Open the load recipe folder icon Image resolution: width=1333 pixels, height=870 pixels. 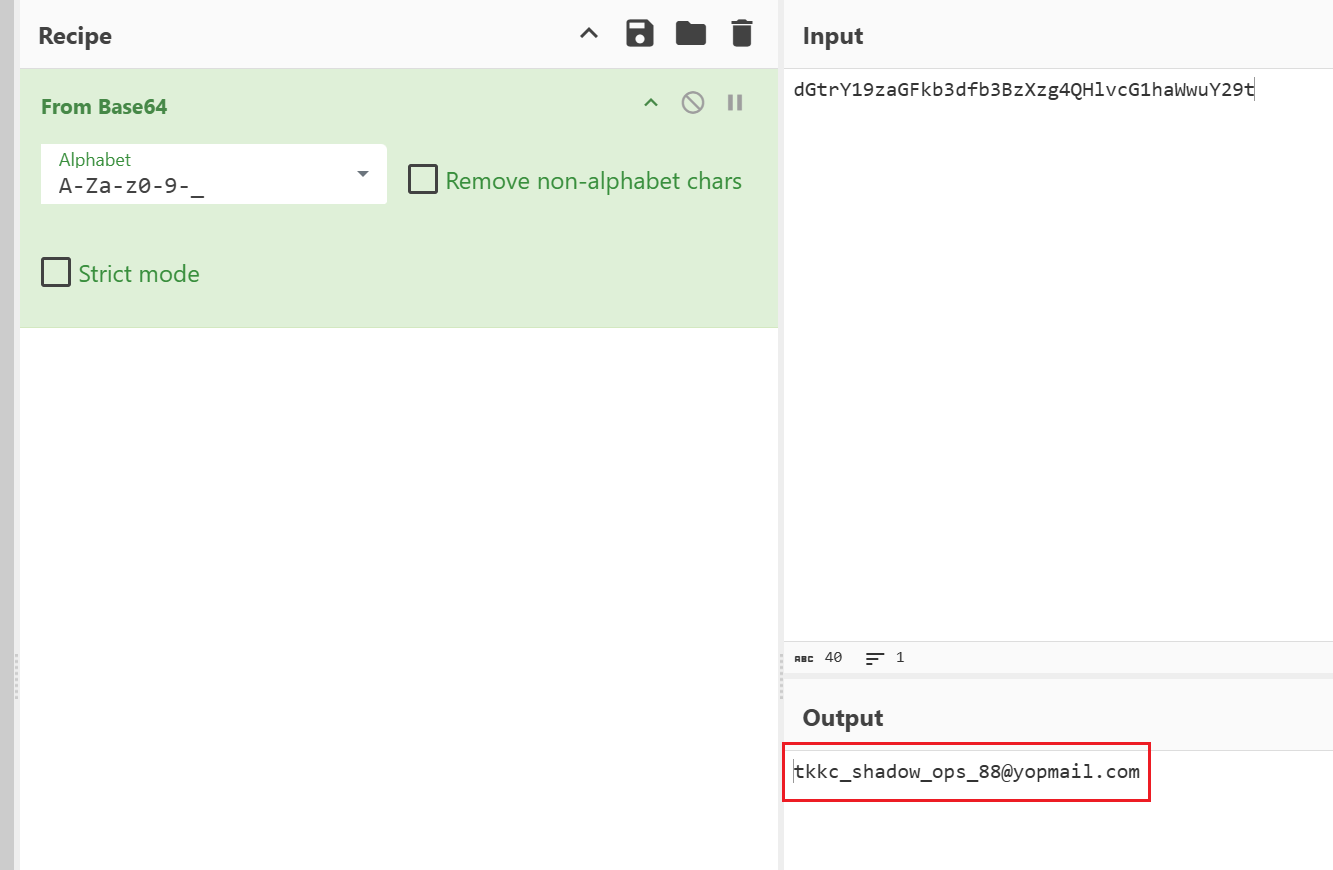(x=691, y=34)
